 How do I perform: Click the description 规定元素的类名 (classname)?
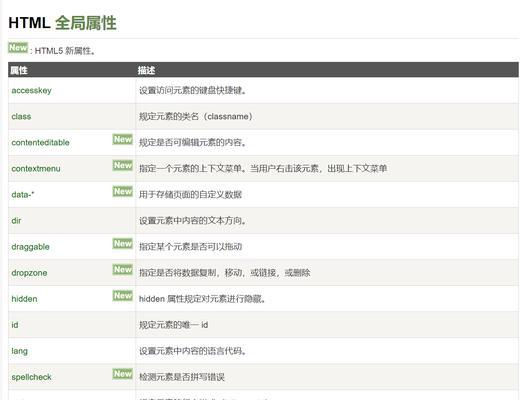(x=196, y=117)
